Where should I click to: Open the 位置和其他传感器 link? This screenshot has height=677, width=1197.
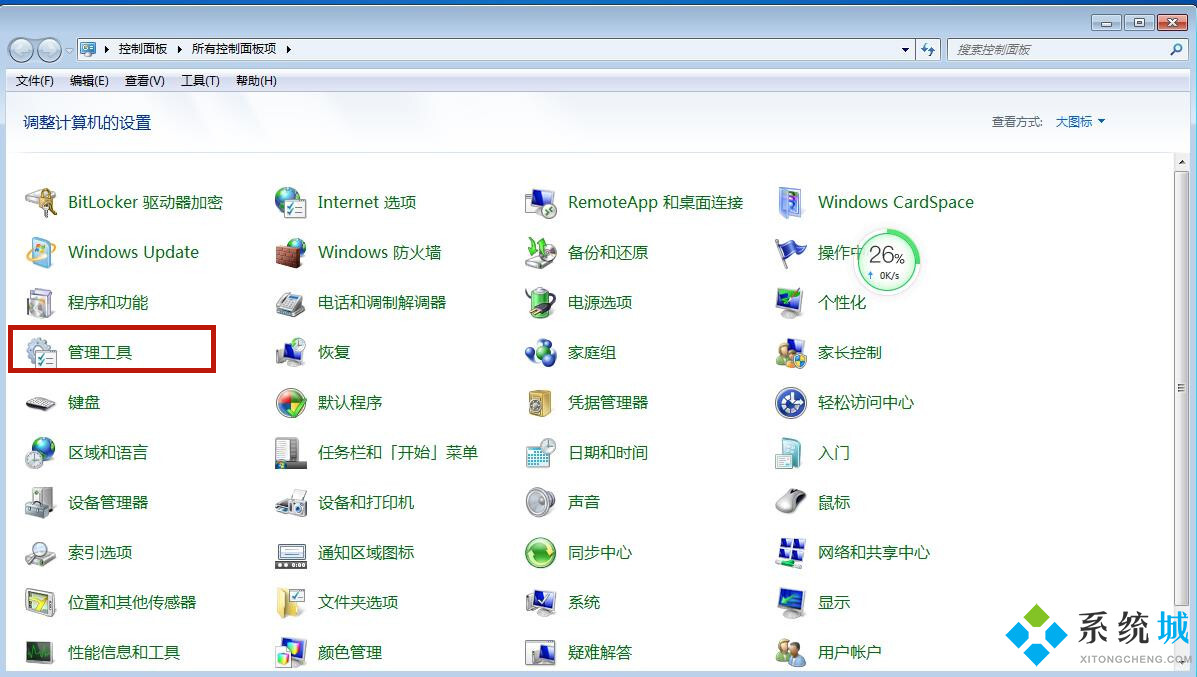(x=132, y=603)
